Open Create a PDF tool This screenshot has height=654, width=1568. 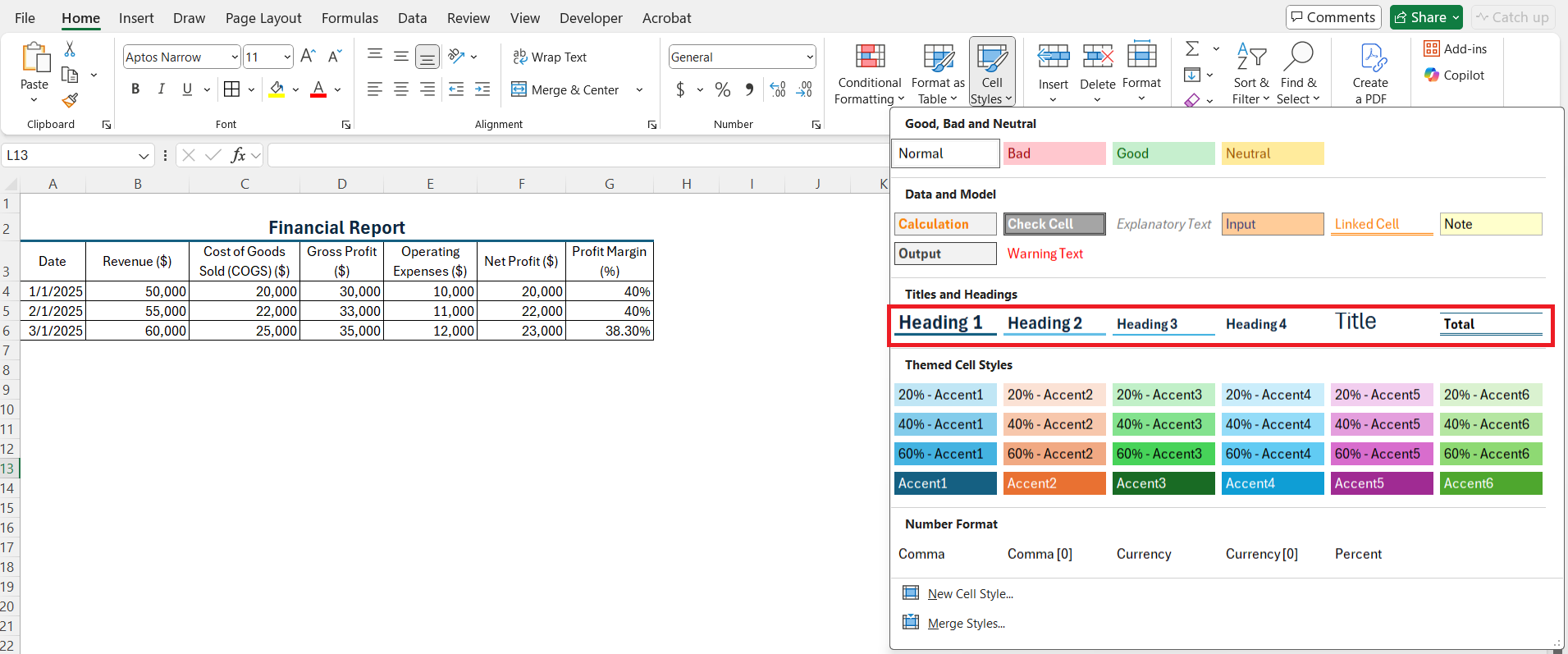pos(1370,74)
